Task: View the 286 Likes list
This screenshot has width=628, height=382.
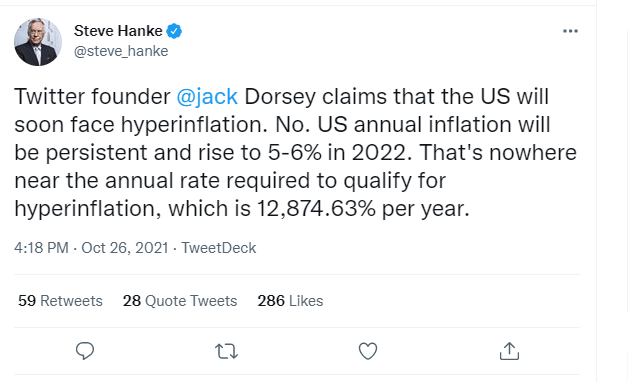Action: [290, 301]
